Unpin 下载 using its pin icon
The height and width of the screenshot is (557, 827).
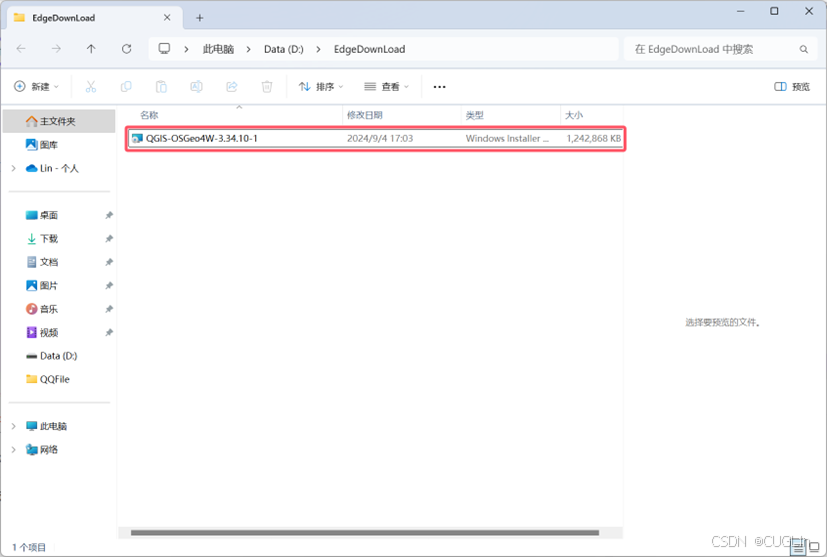109,238
